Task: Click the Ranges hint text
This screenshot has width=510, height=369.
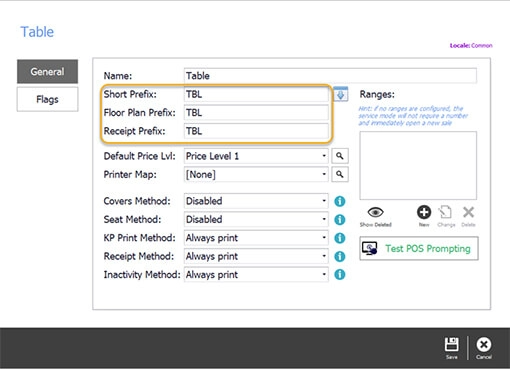Action: coord(413,116)
